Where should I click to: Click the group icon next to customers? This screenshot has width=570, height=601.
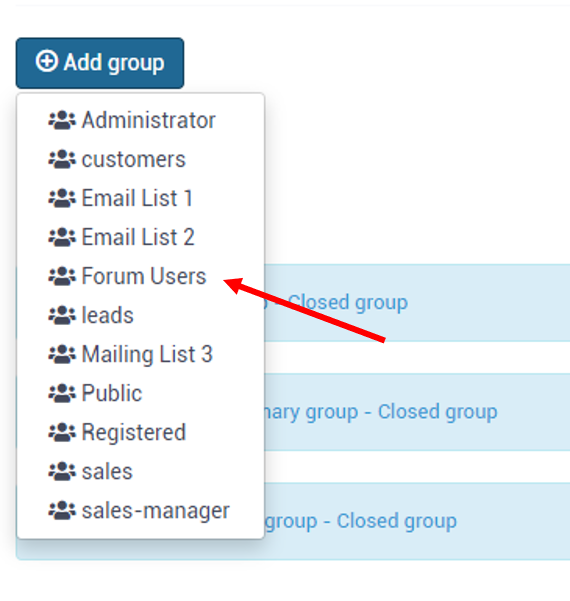[62, 159]
